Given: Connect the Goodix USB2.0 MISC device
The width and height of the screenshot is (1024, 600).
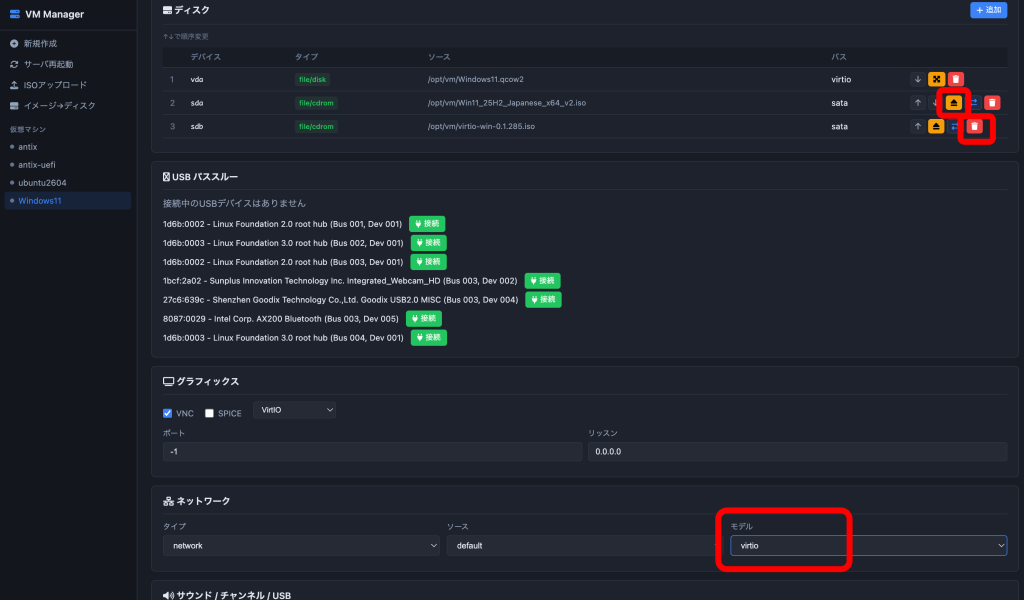Looking at the screenshot, I should pyautogui.click(x=543, y=300).
